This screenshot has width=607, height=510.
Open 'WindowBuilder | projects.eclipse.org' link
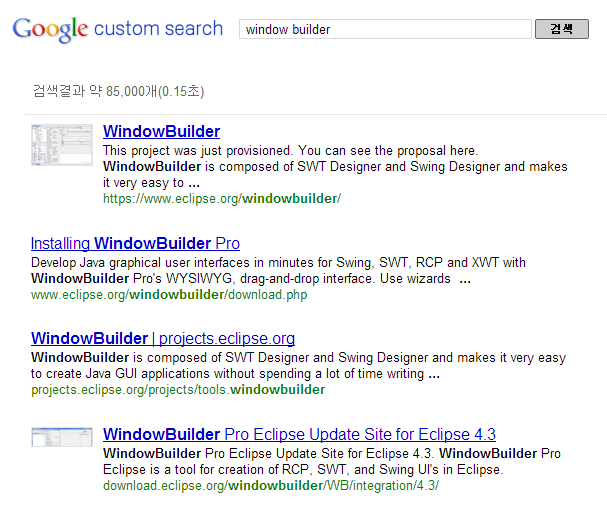pos(163,339)
